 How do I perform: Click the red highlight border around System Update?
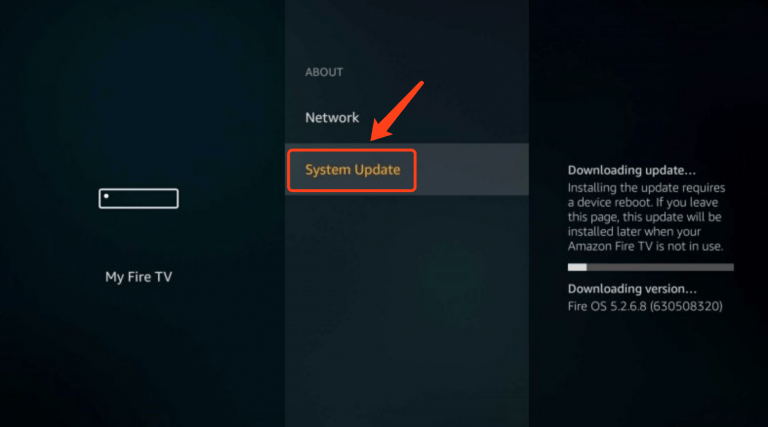(352, 151)
